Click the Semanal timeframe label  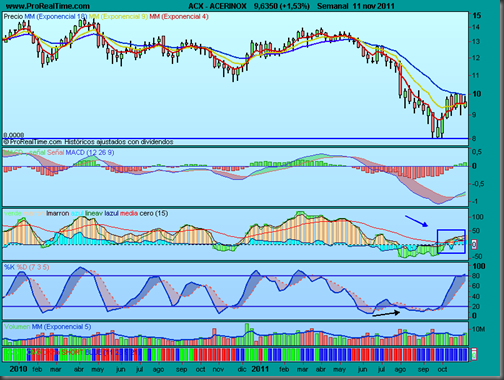(x=332, y=6)
